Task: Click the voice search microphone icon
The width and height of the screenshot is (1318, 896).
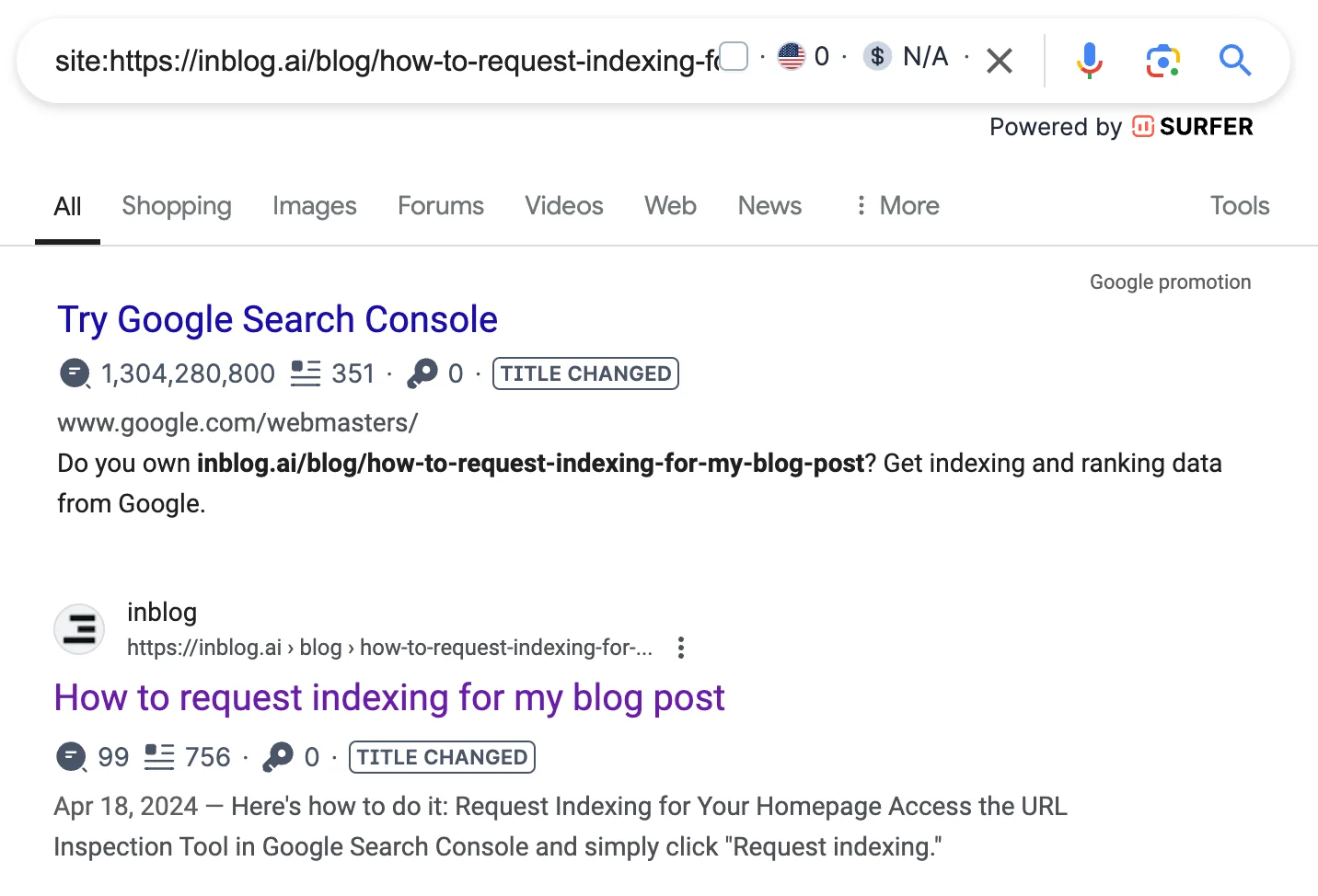Action: pos(1089,61)
